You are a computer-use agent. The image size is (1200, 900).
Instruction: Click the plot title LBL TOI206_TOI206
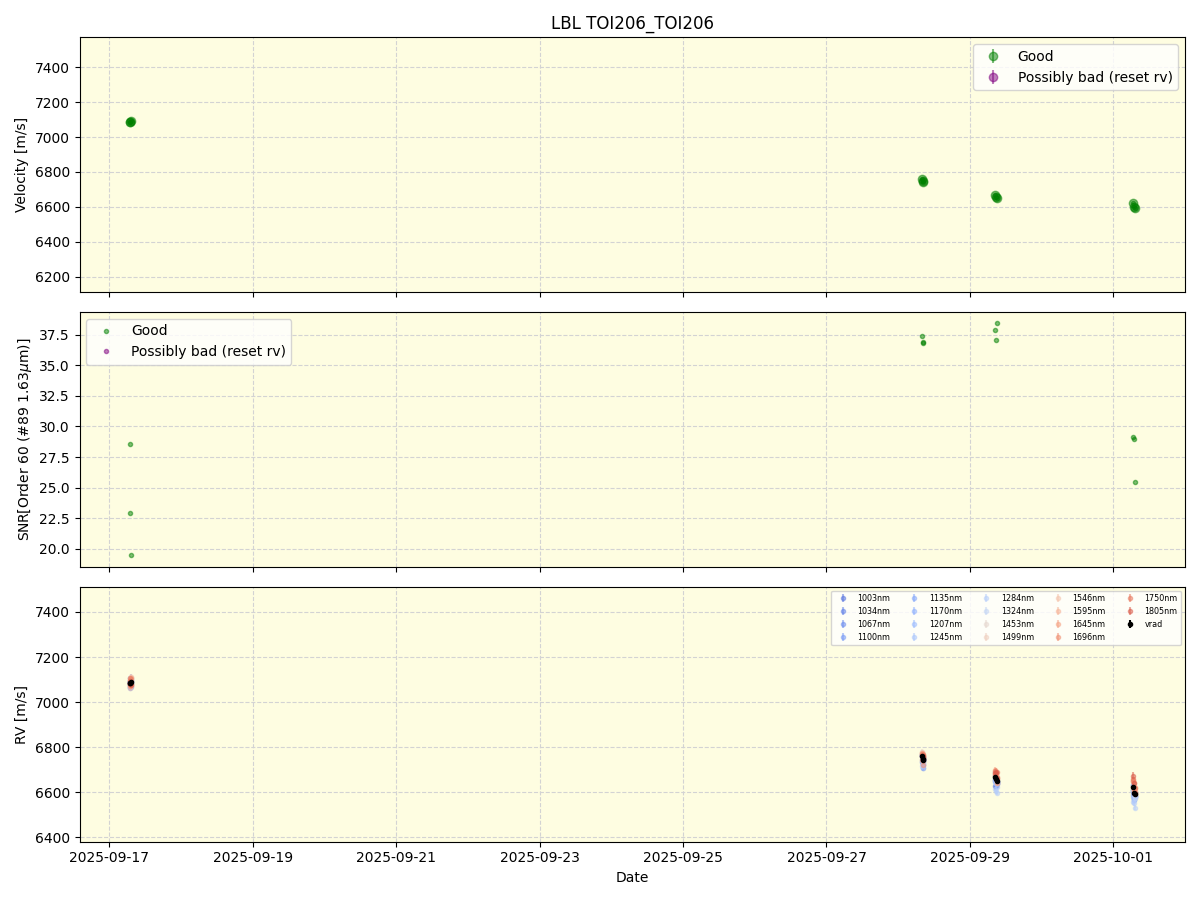pos(632,23)
